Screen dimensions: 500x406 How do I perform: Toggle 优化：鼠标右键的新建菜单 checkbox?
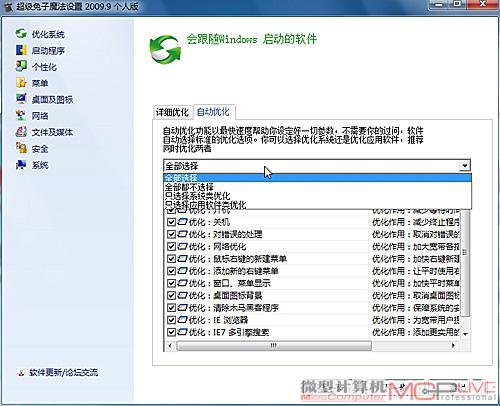(x=171, y=259)
